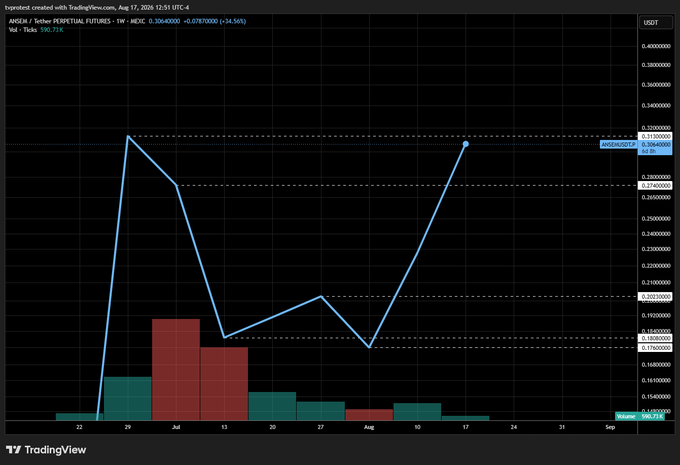Click the 0.16800000 price axis tick
This screenshot has width=680, height=465.
tap(656, 365)
